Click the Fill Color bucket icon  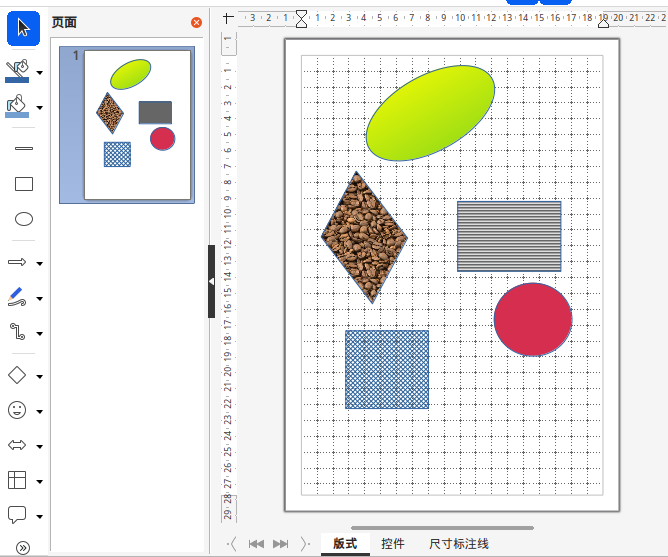17,106
